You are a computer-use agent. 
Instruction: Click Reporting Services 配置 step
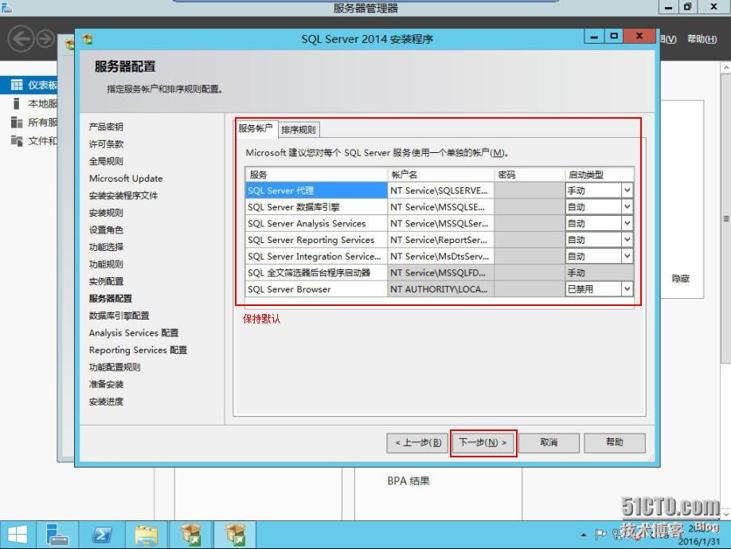138,350
